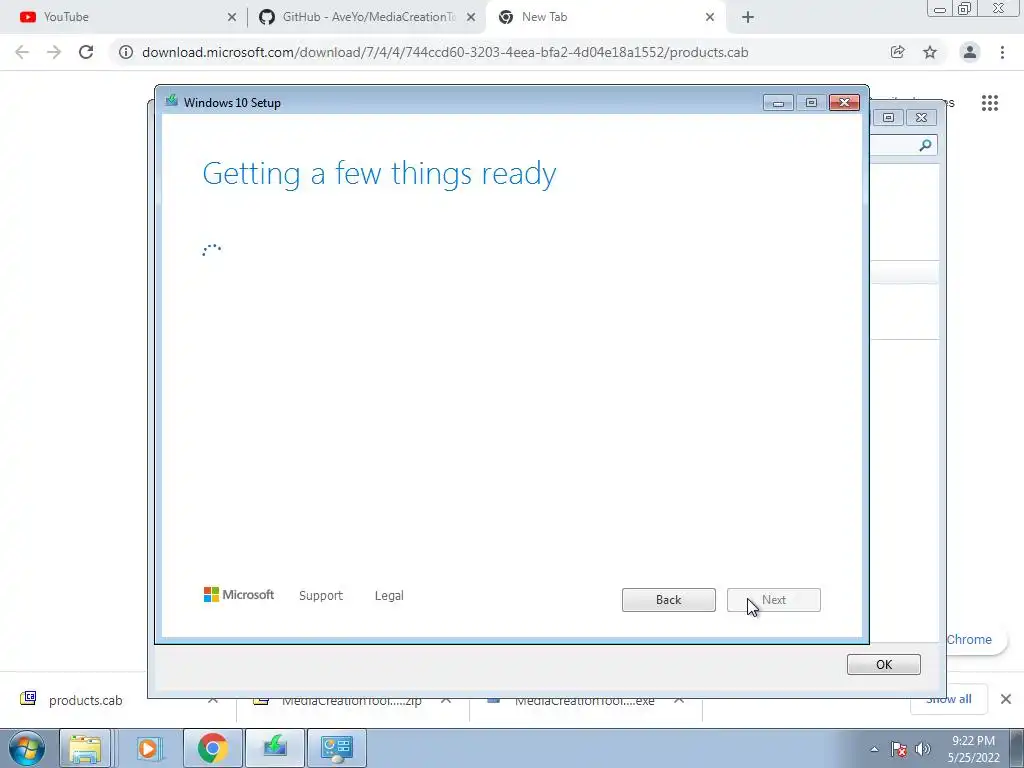Image resolution: width=1024 pixels, height=768 pixels.
Task: Close the YouTube tab
Action: click(x=232, y=18)
